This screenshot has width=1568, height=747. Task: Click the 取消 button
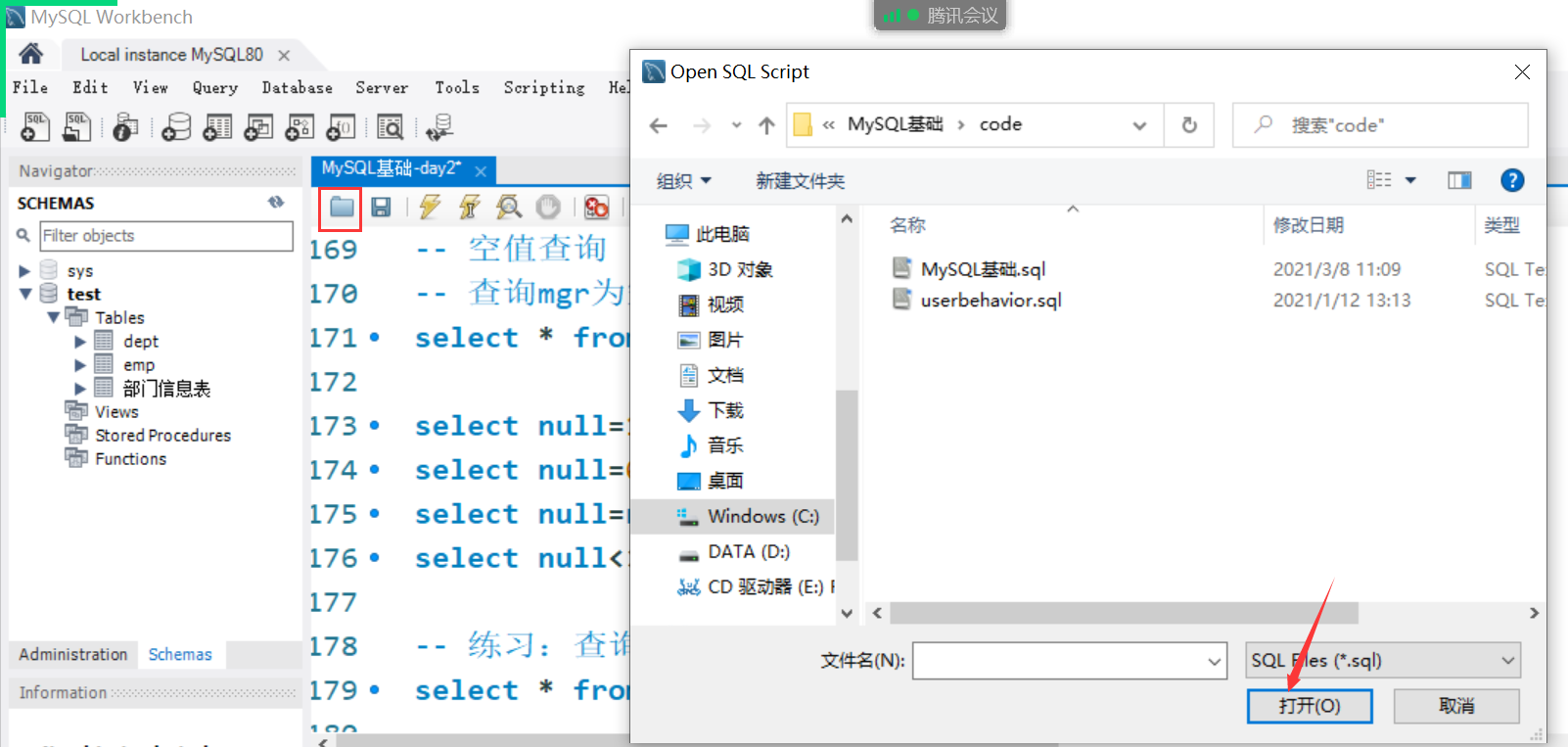(x=1456, y=706)
